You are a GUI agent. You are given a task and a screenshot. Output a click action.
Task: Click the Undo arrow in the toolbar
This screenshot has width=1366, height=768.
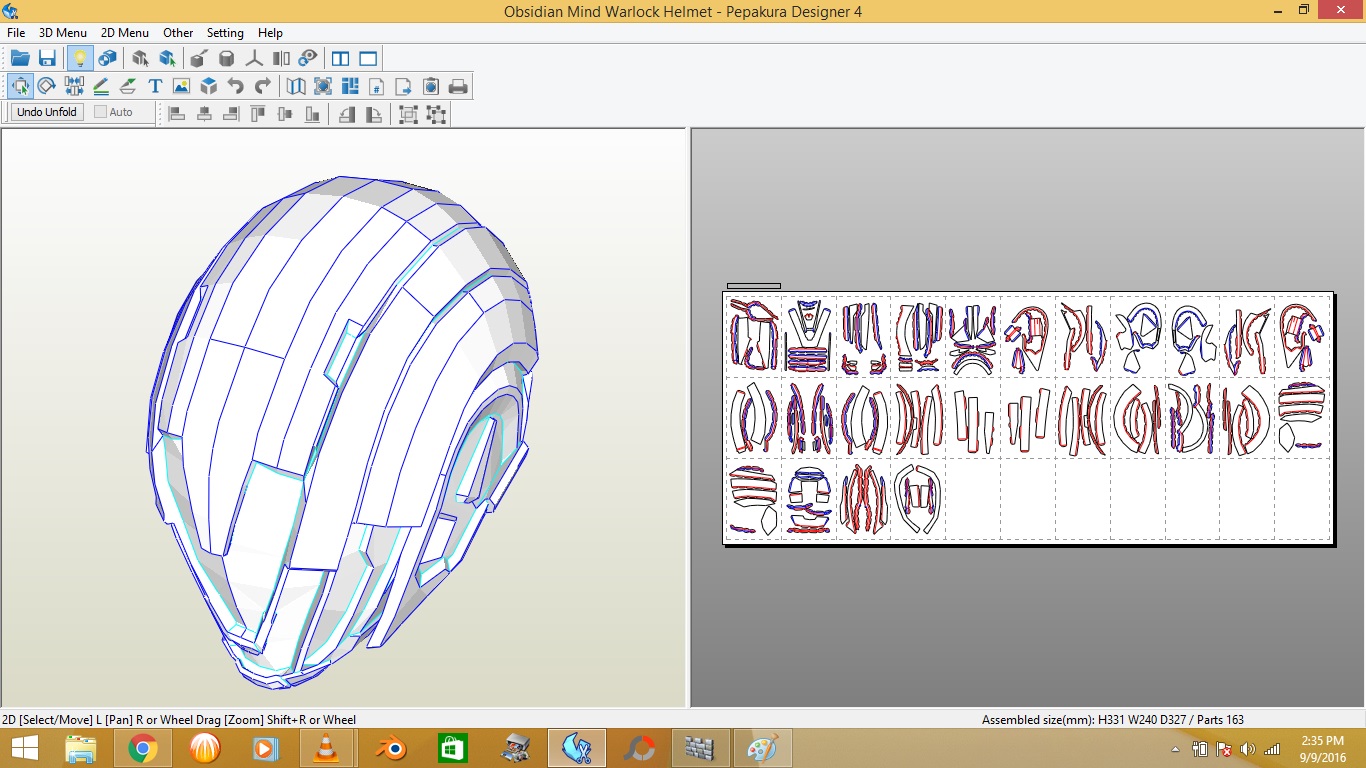tap(236, 86)
